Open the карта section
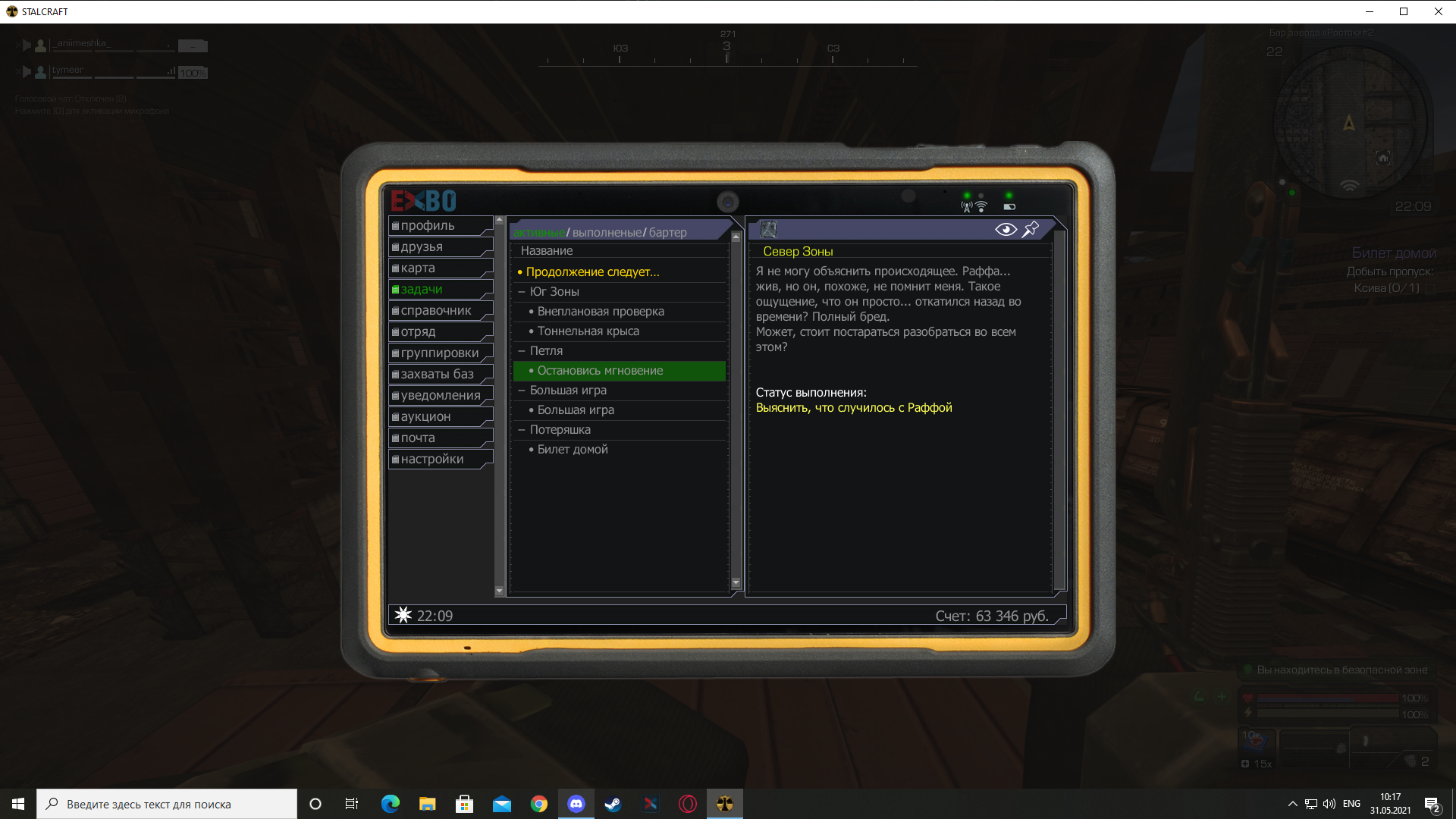 pos(441,268)
